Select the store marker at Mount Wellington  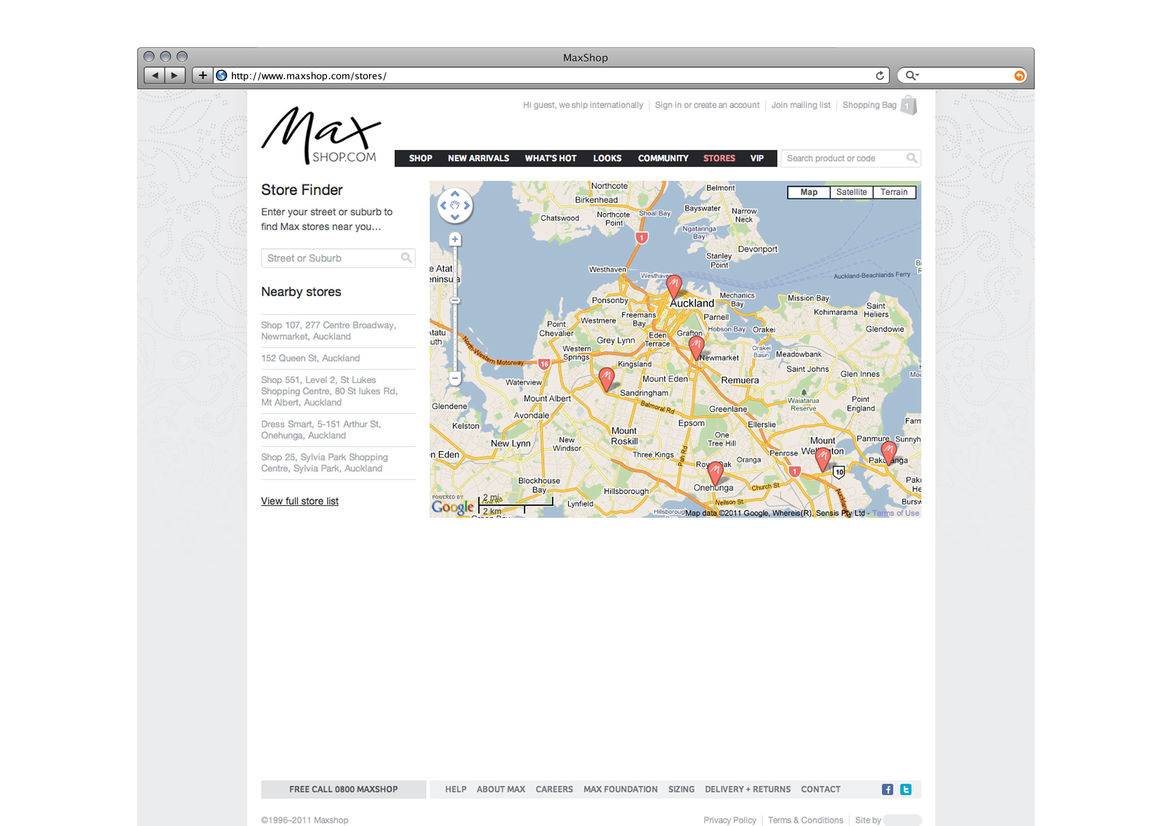[823, 459]
